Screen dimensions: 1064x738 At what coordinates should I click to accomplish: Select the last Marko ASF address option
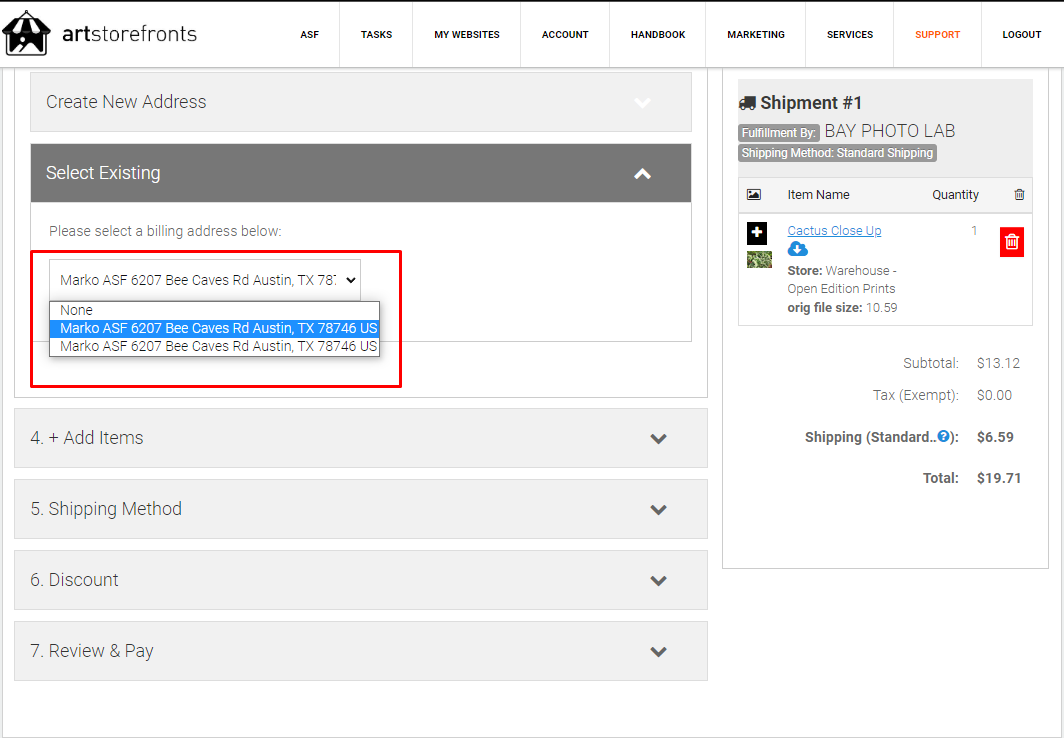pos(214,347)
